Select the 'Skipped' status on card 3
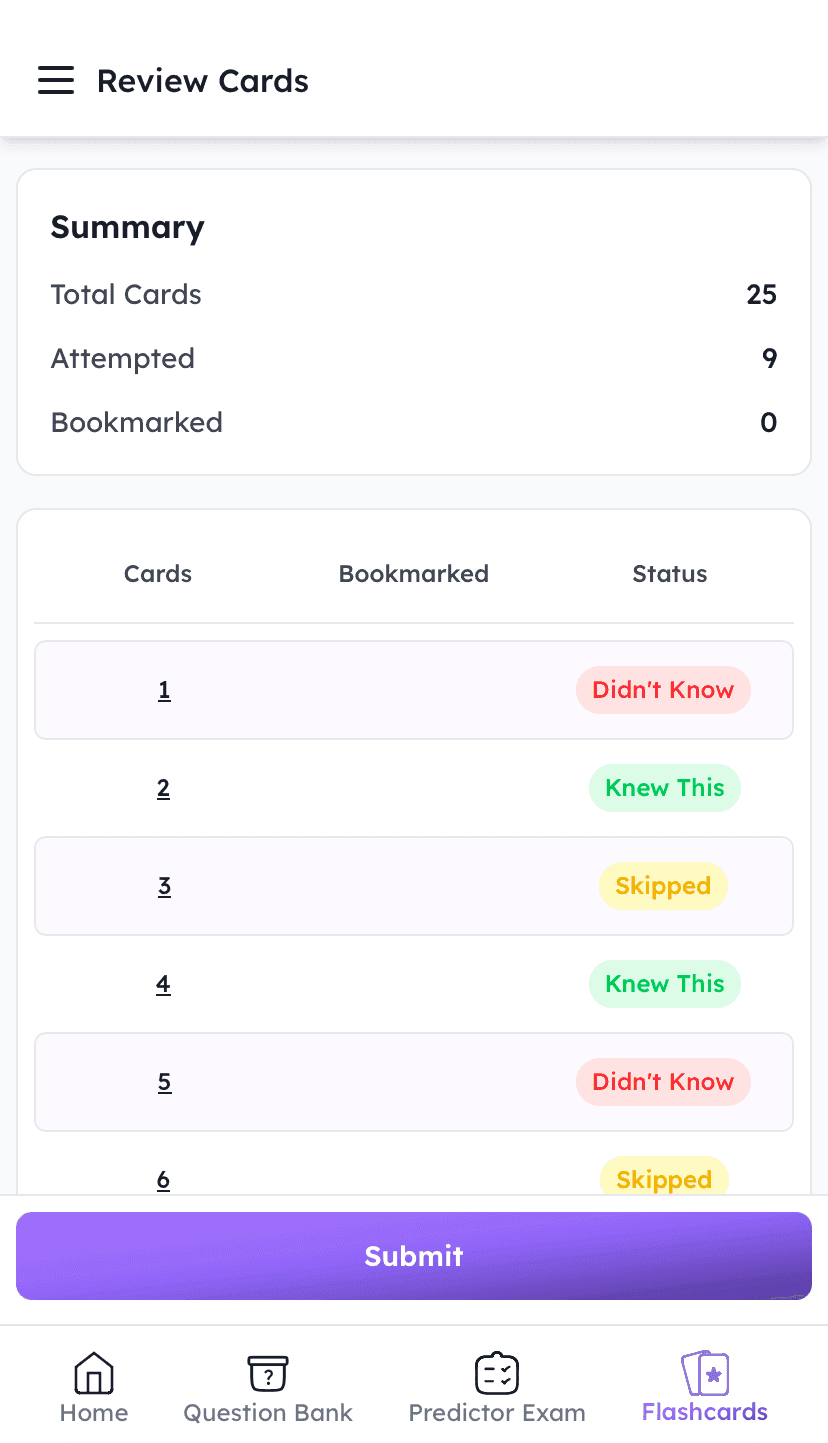Viewport: 828px width, 1443px height. point(663,885)
